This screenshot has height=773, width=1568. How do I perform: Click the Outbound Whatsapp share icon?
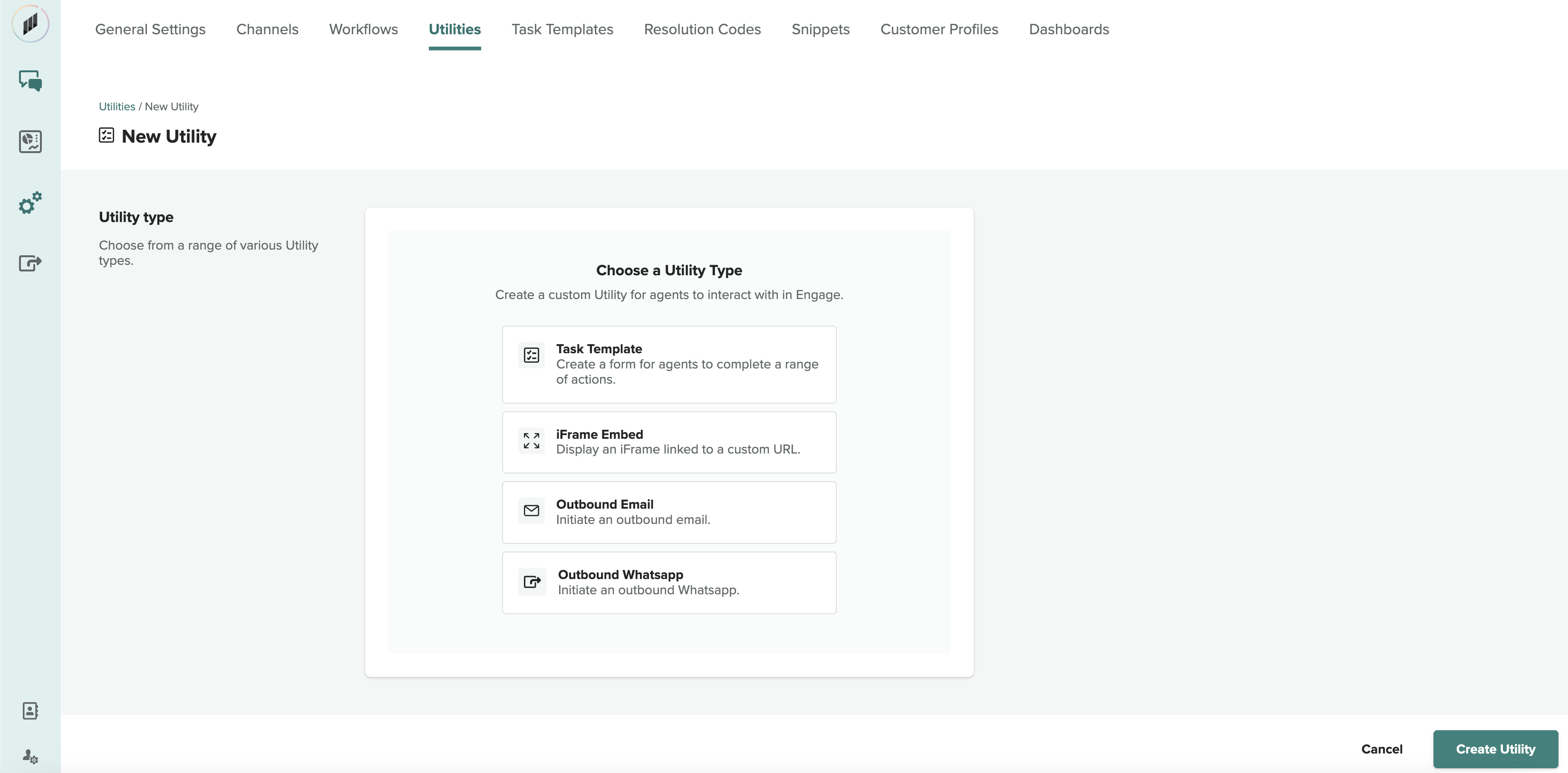tap(532, 581)
